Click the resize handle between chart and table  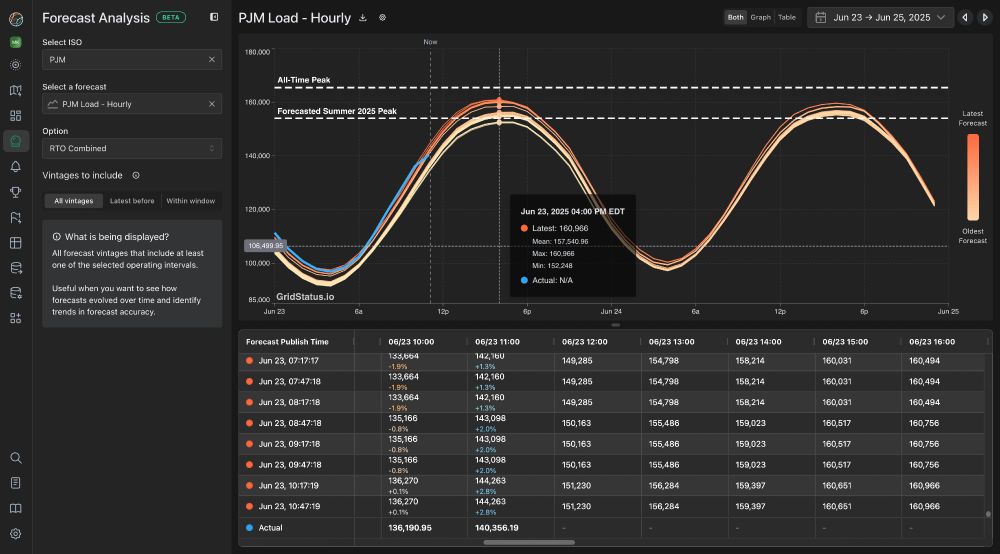[615, 325]
